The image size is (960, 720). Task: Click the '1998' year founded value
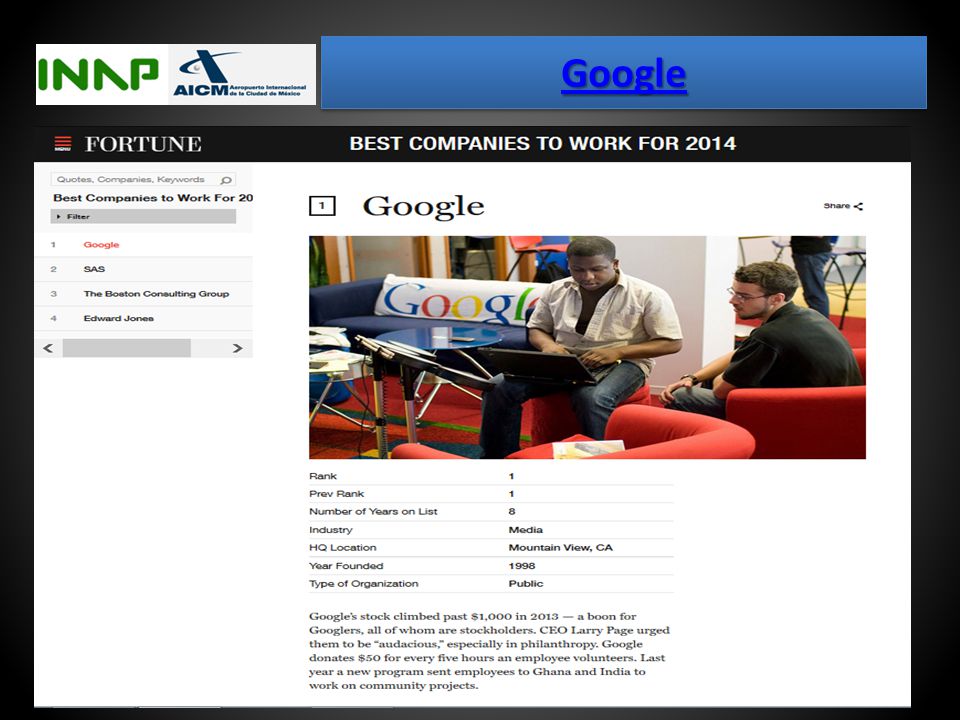tap(522, 566)
